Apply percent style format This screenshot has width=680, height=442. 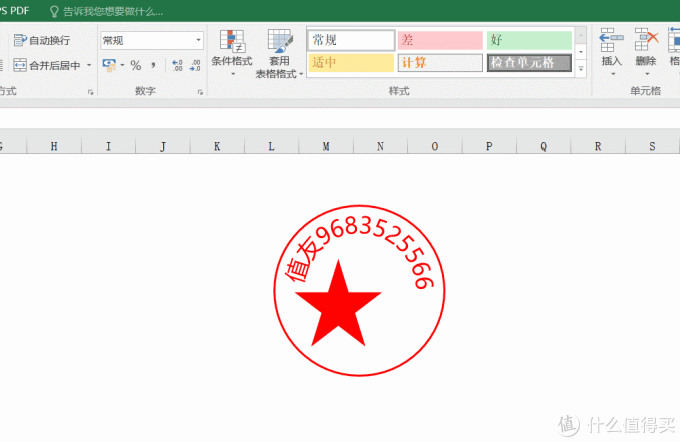(136, 65)
